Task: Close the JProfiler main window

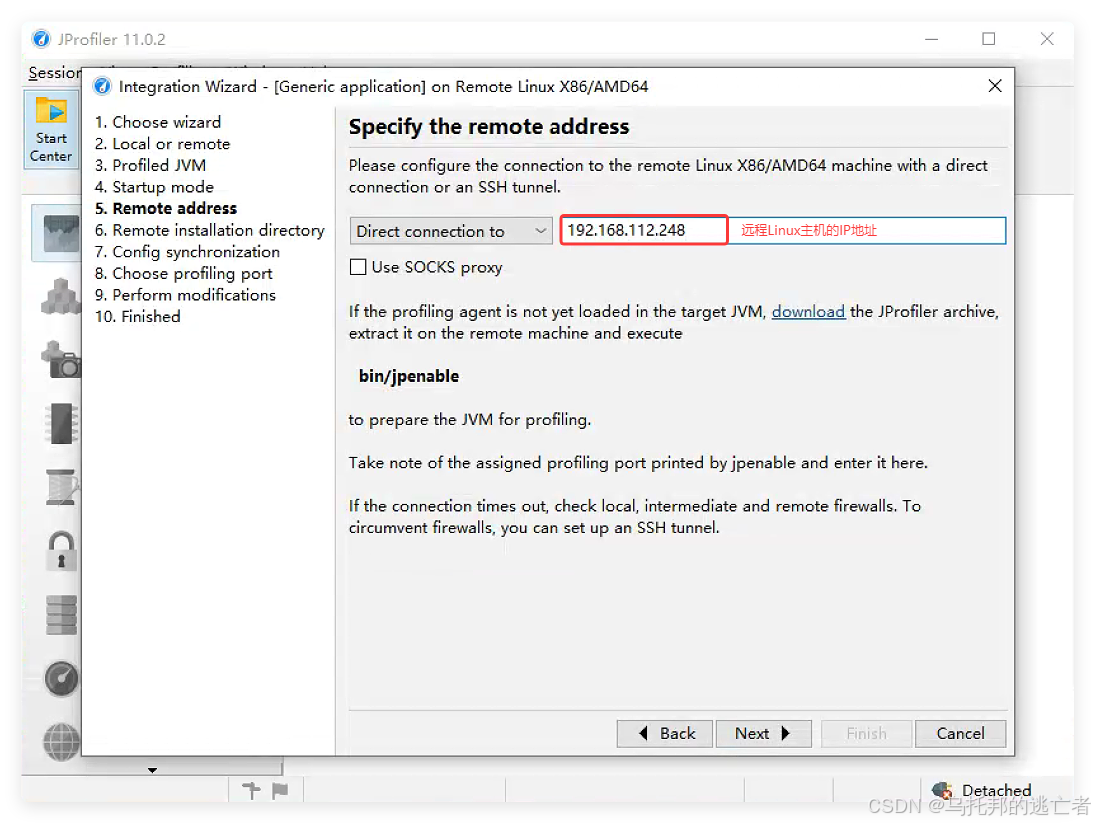Action: [x=1046, y=39]
